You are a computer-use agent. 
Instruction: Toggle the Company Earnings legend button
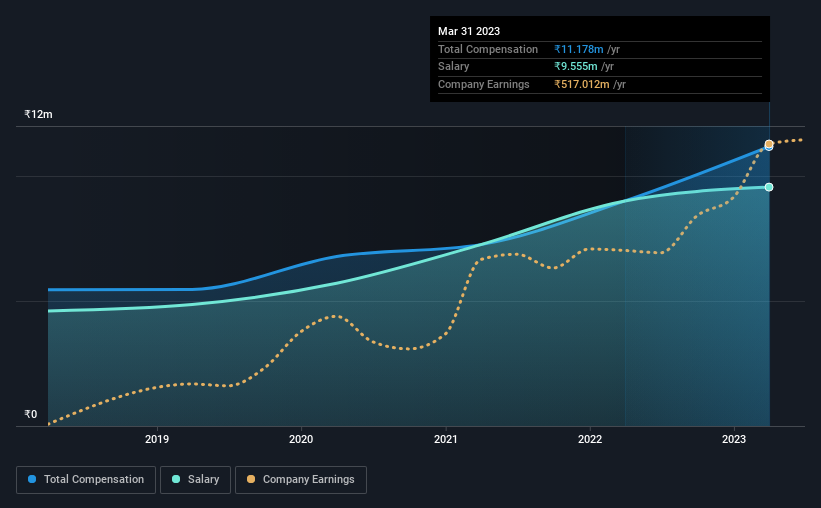point(301,480)
